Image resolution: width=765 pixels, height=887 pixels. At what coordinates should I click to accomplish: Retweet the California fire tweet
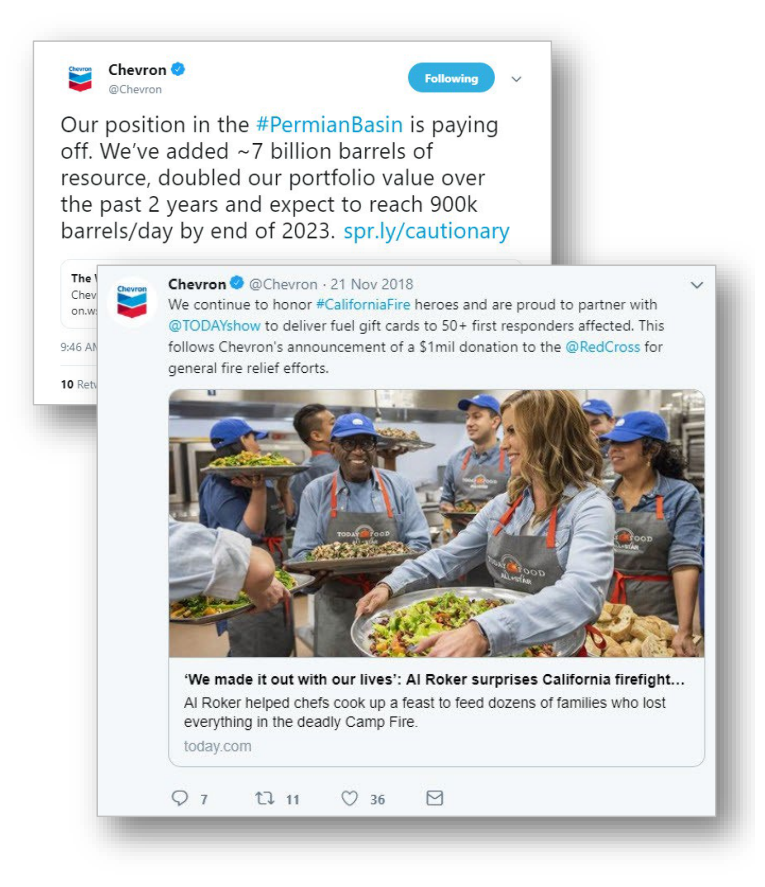265,798
